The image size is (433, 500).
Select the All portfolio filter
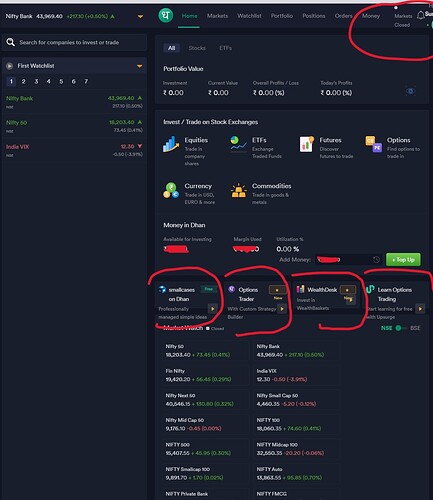click(172, 48)
